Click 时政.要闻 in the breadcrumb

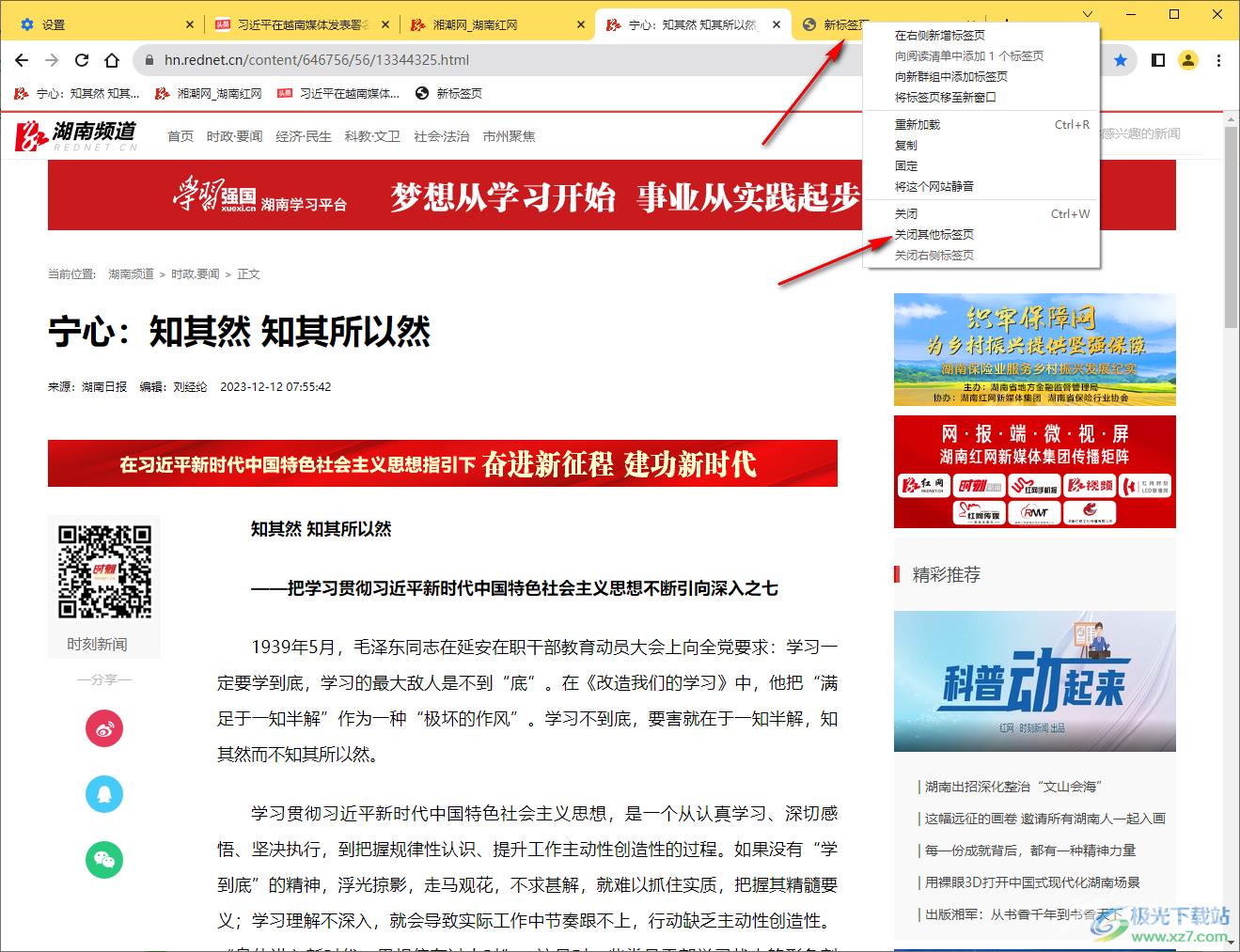(x=195, y=274)
